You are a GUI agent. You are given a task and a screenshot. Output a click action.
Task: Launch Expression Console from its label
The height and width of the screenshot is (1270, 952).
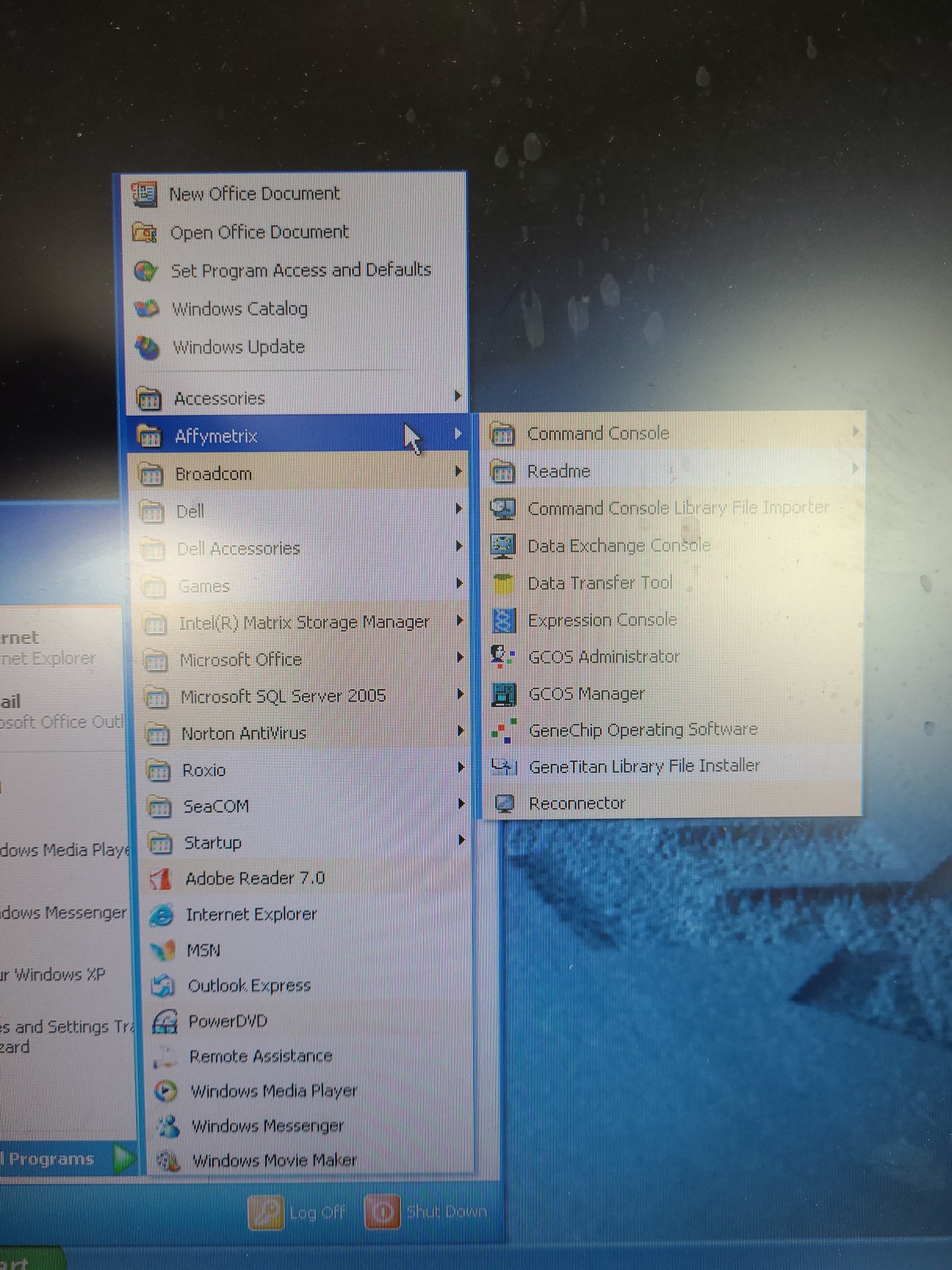tap(602, 620)
